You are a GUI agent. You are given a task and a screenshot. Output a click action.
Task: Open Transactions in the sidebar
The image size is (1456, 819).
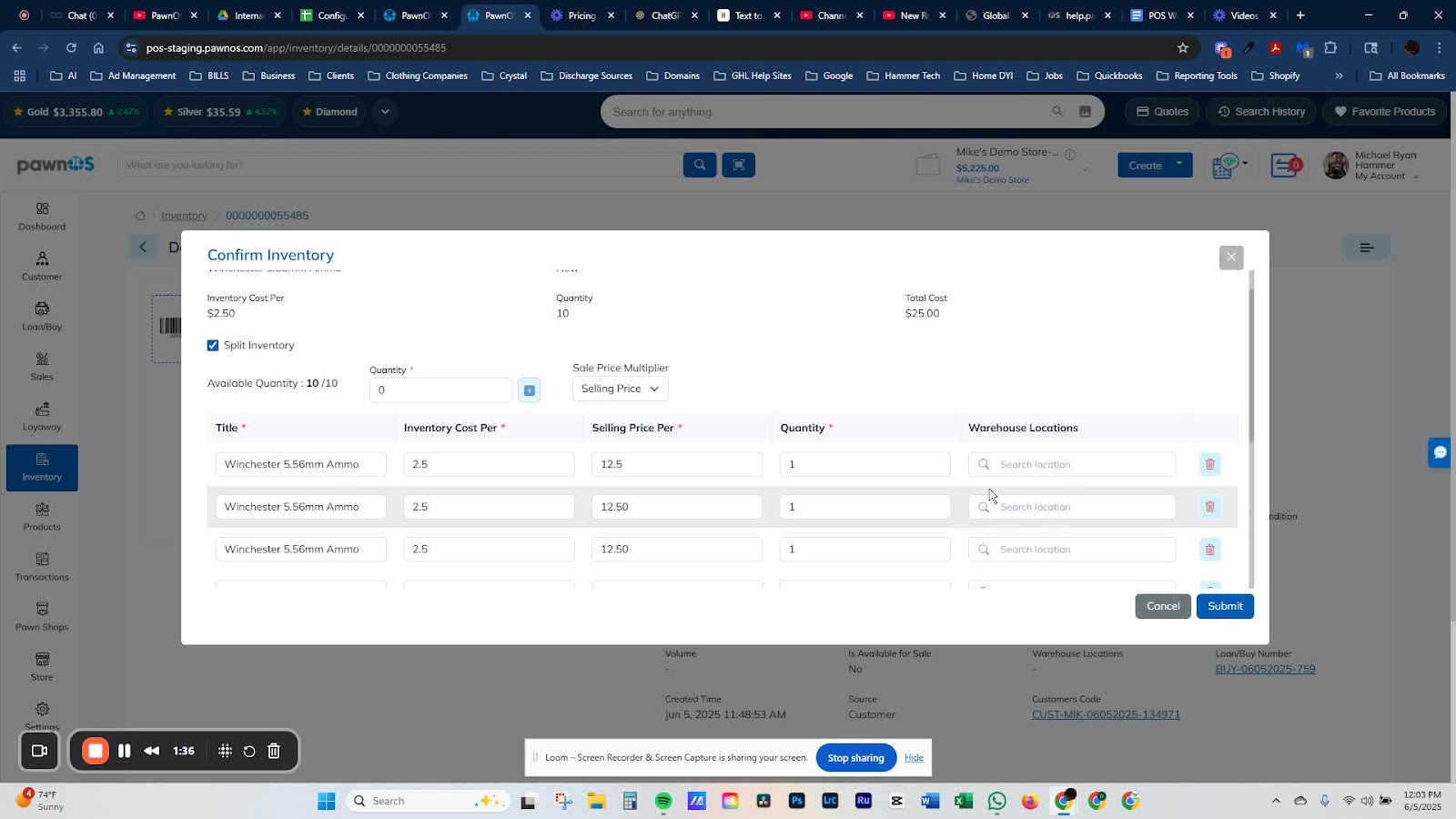[x=42, y=568]
